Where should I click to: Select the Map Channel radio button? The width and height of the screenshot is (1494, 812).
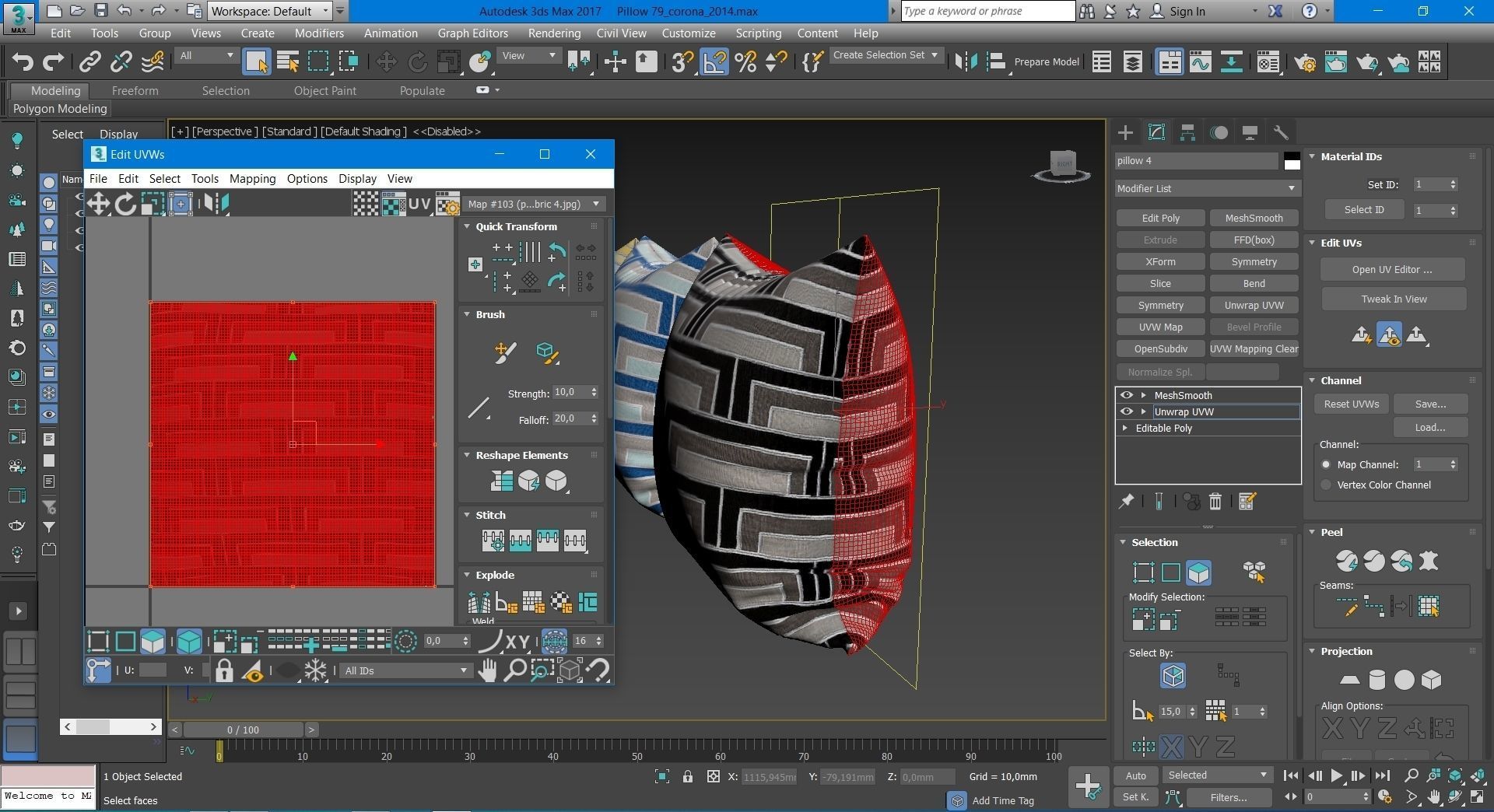pos(1326,464)
